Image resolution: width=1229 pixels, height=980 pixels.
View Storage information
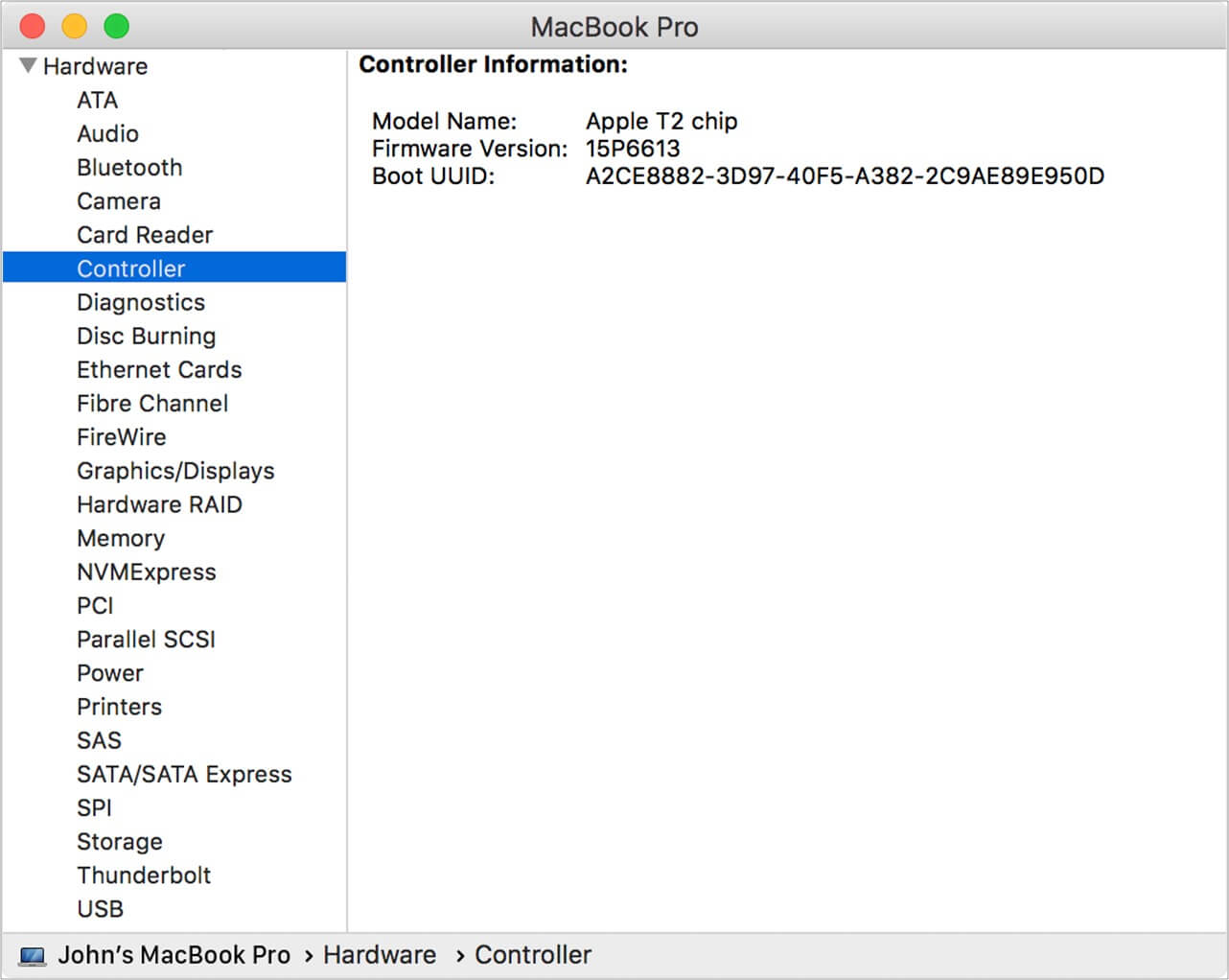pyautogui.click(x=119, y=841)
